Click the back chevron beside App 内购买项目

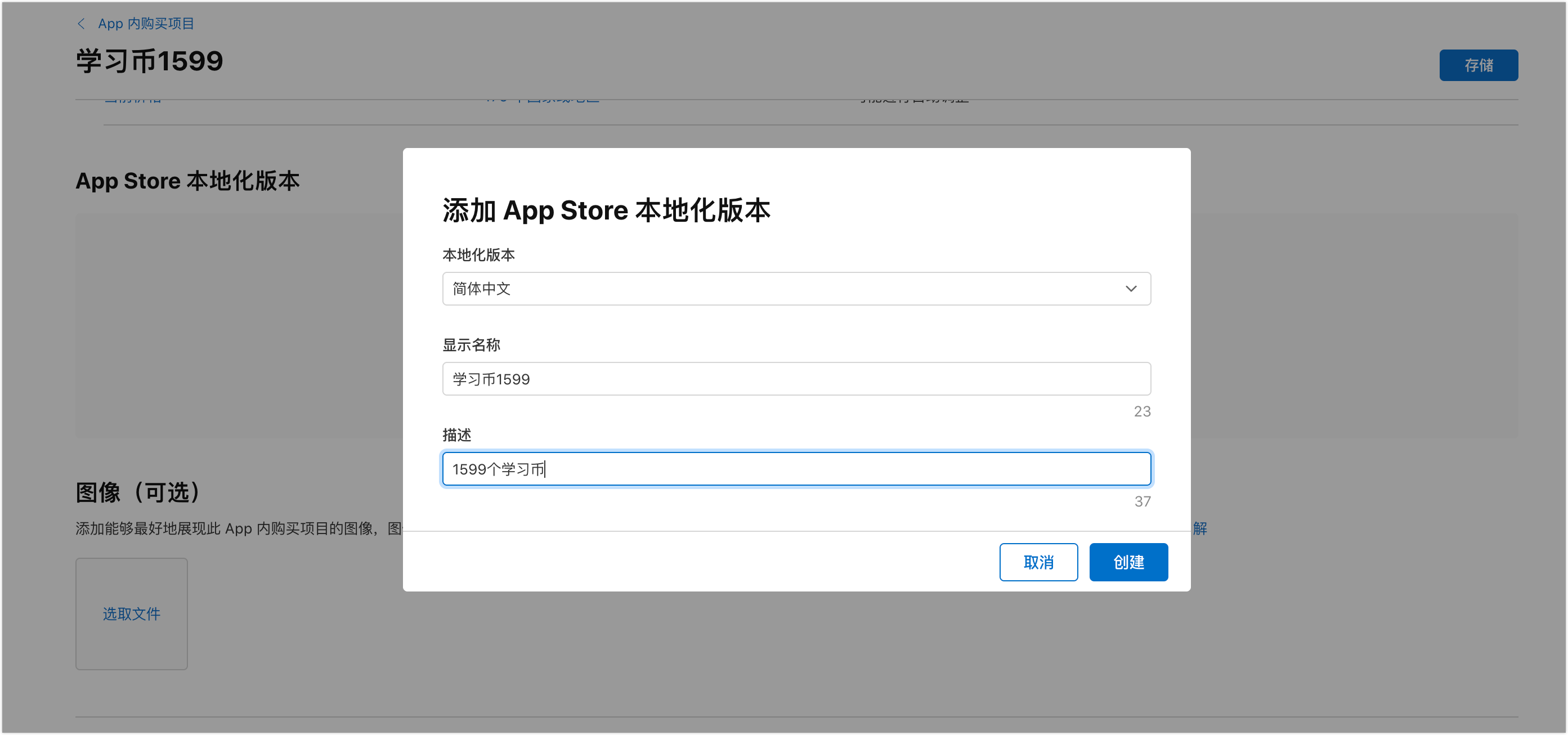pos(81,24)
